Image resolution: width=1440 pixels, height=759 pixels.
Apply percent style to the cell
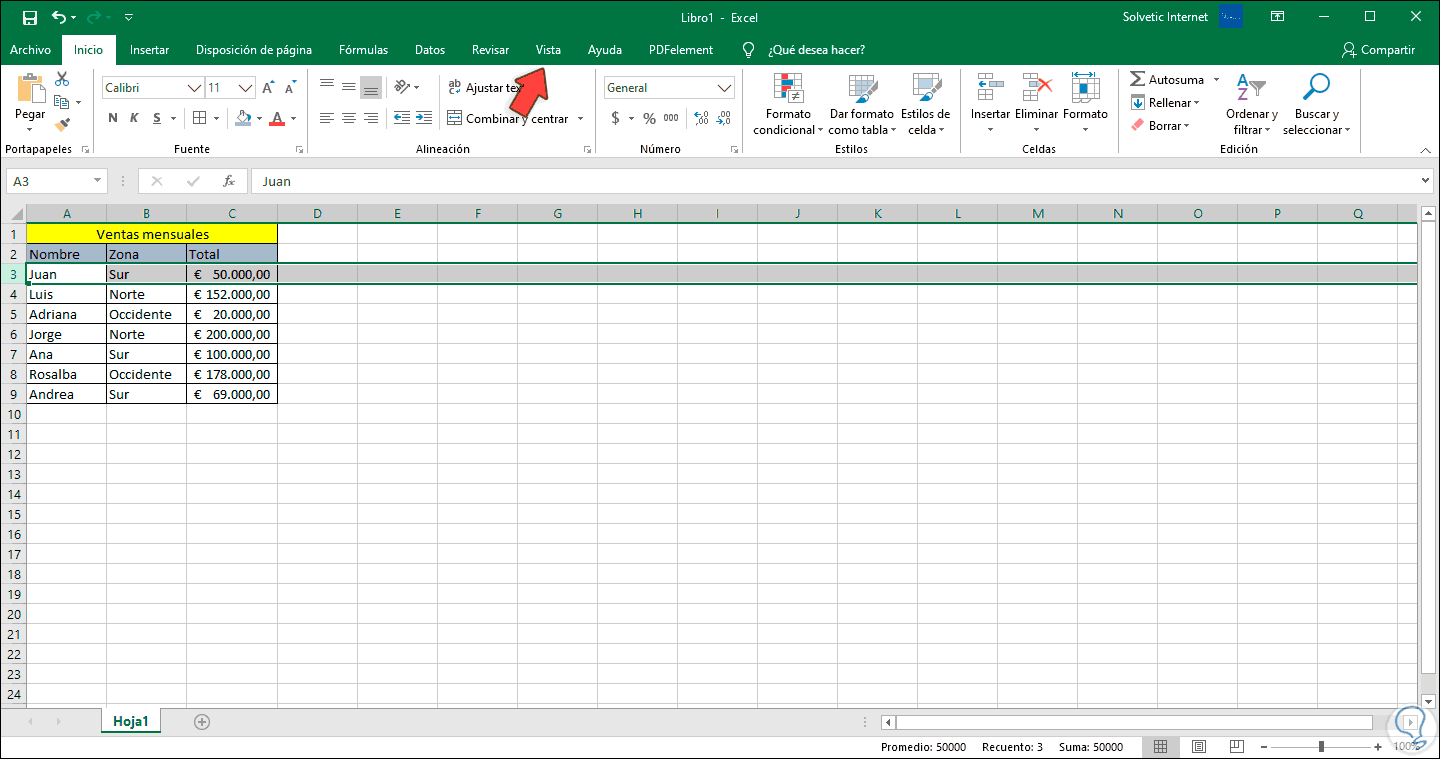point(649,118)
